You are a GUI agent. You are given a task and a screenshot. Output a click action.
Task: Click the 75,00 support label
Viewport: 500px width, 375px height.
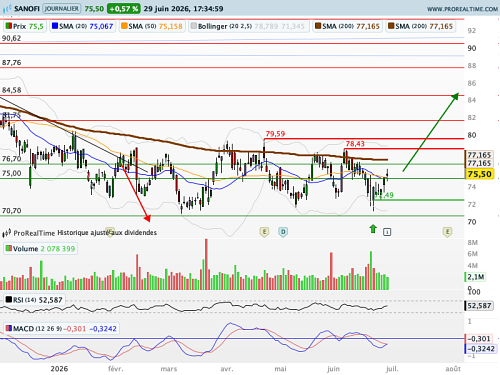click(11, 173)
